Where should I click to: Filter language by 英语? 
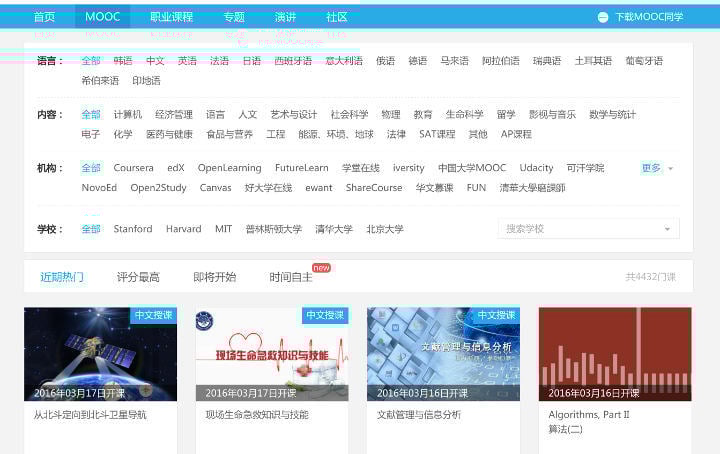coord(187,61)
